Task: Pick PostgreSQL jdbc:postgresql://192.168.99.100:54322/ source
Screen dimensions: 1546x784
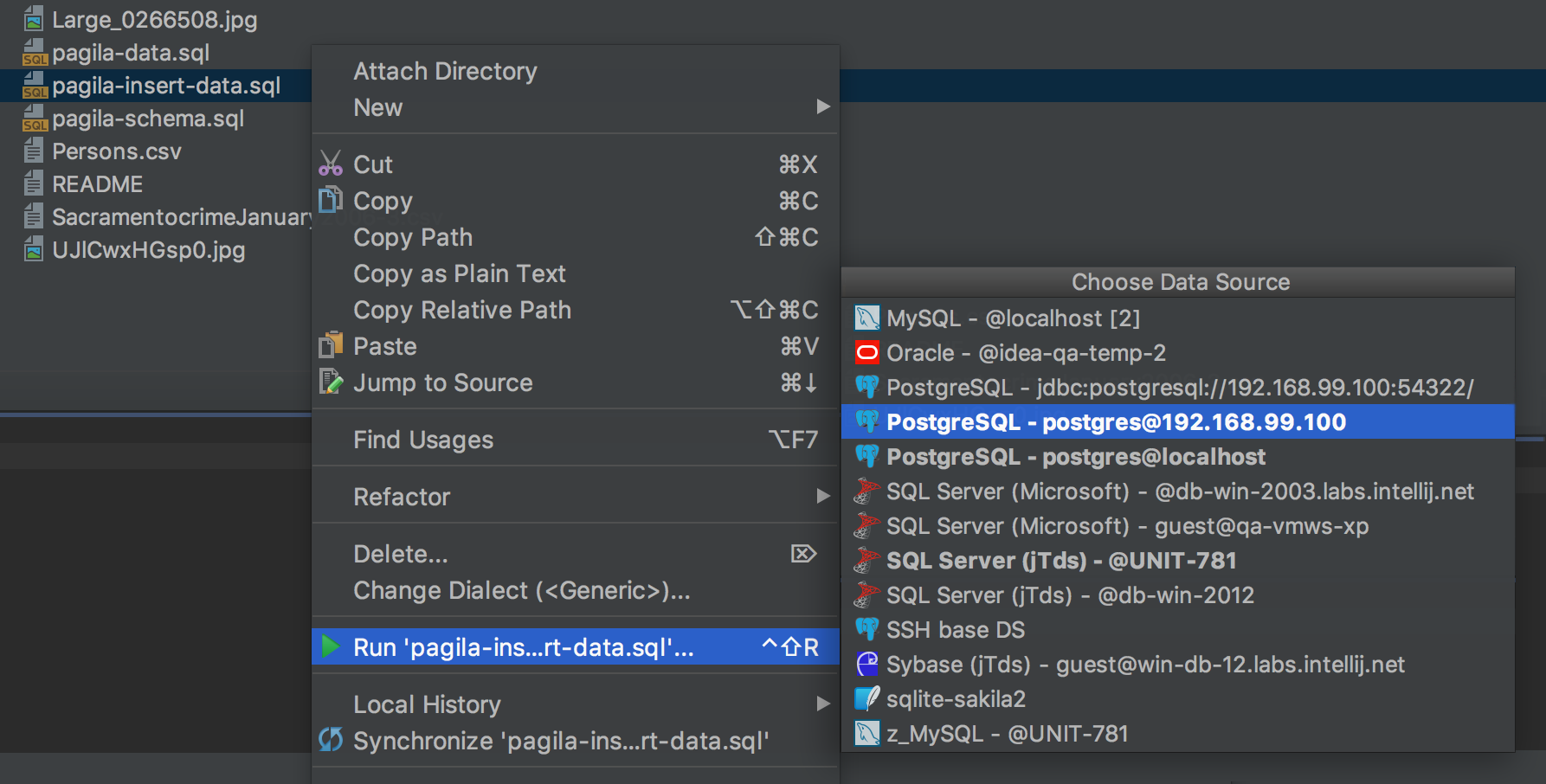Action: click(x=1178, y=387)
